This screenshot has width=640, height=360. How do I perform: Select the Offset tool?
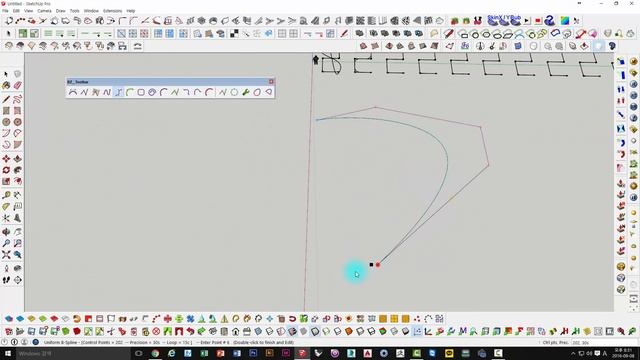tap(18, 181)
